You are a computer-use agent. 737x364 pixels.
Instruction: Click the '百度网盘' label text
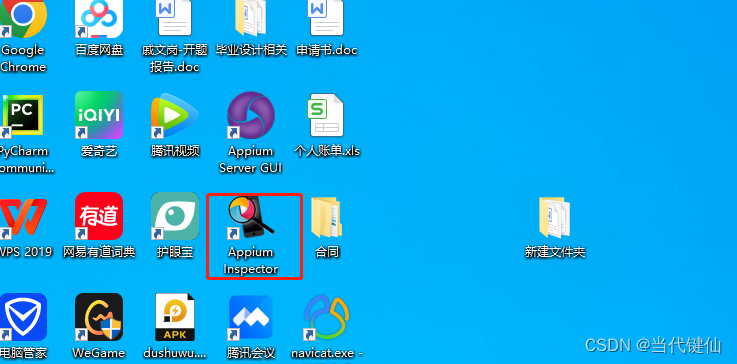point(99,50)
